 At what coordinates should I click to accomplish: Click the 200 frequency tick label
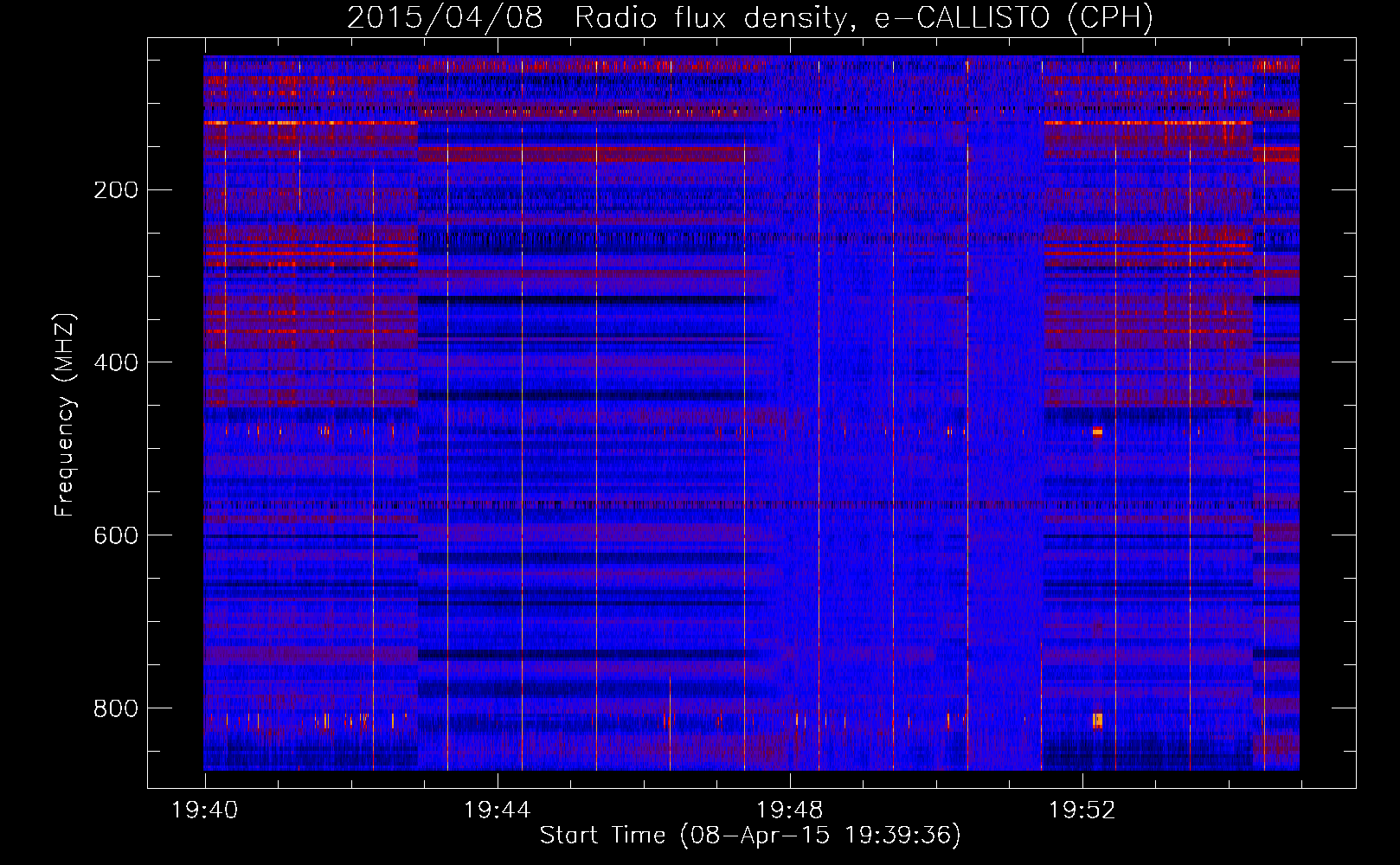click(116, 190)
